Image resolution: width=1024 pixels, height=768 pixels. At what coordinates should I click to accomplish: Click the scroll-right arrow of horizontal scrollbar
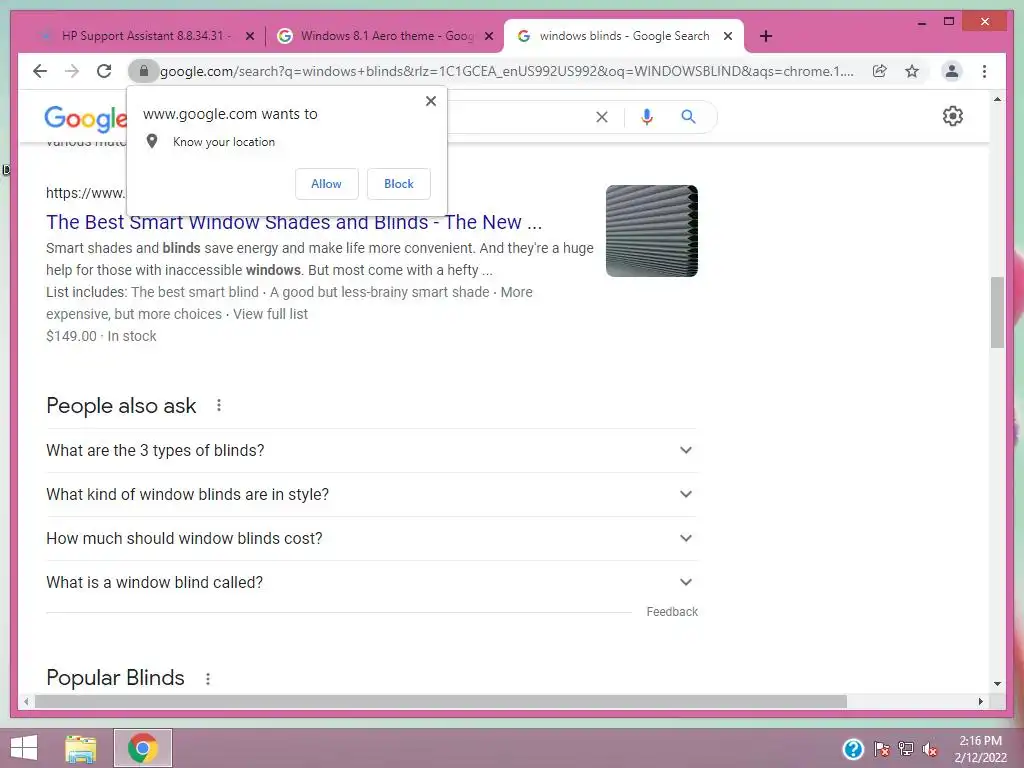coord(980,701)
